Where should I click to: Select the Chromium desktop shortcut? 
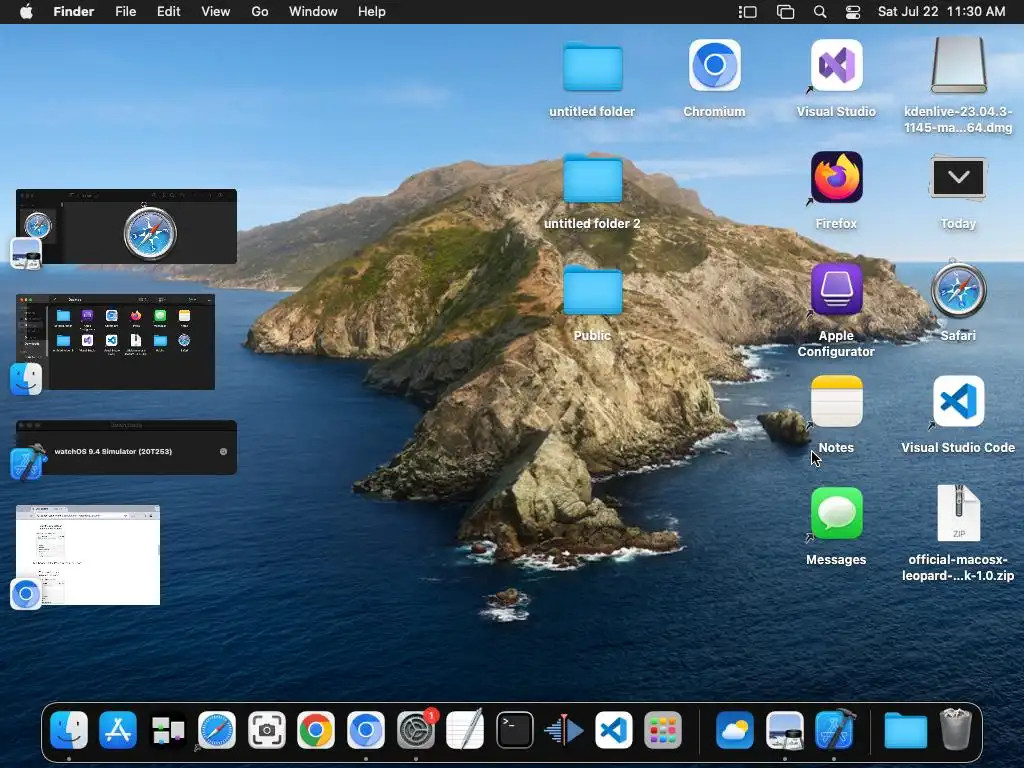click(714, 80)
